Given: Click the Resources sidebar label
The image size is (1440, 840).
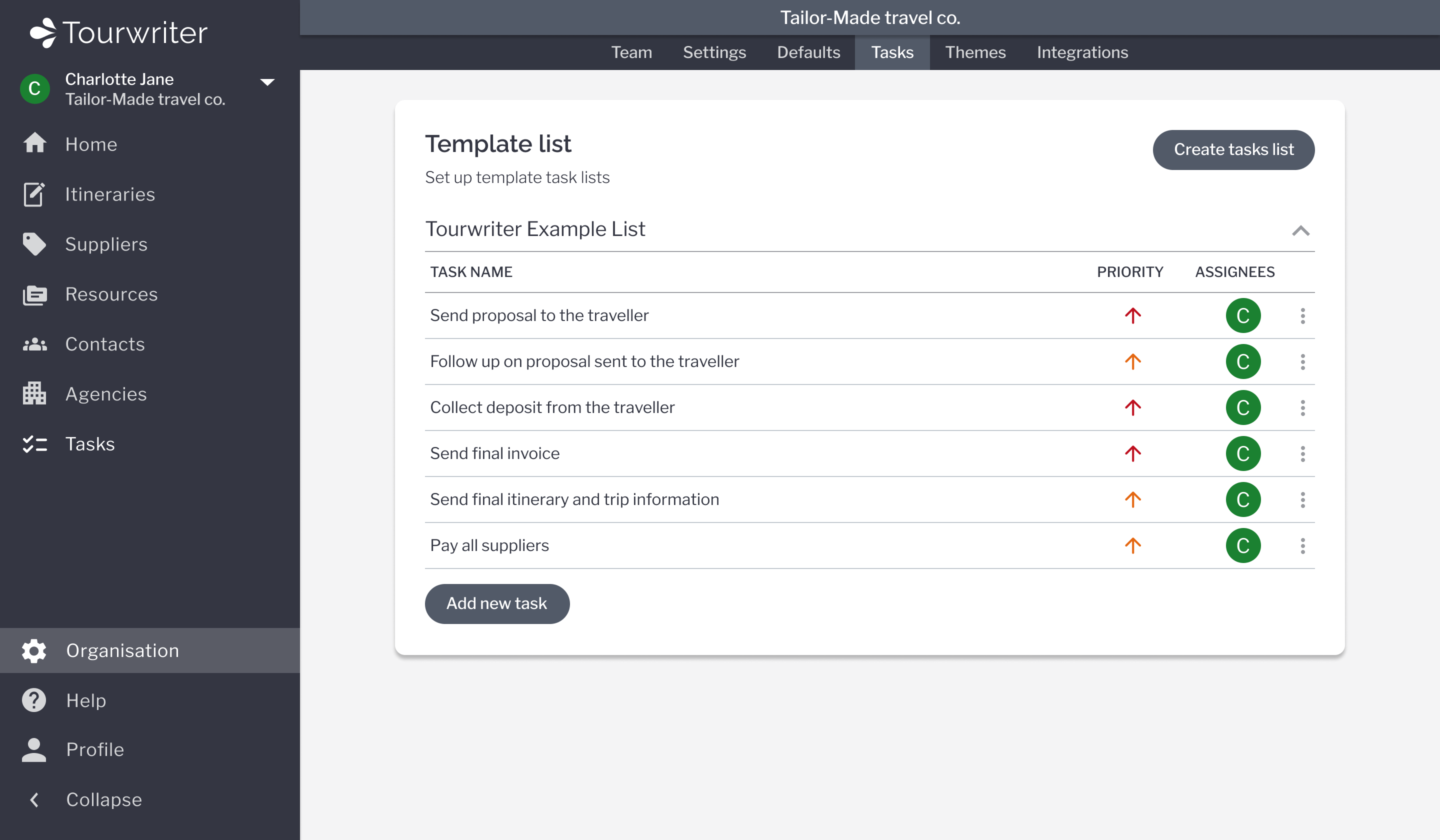Looking at the screenshot, I should [x=111, y=294].
